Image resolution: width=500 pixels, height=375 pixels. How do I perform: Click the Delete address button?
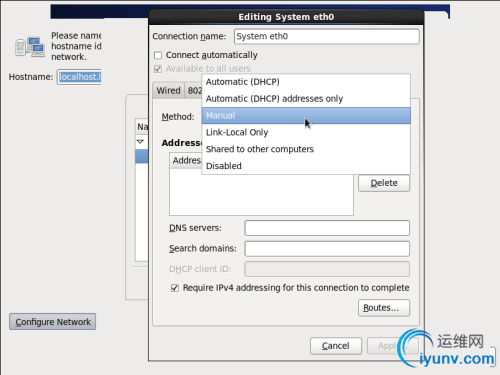tap(384, 183)
